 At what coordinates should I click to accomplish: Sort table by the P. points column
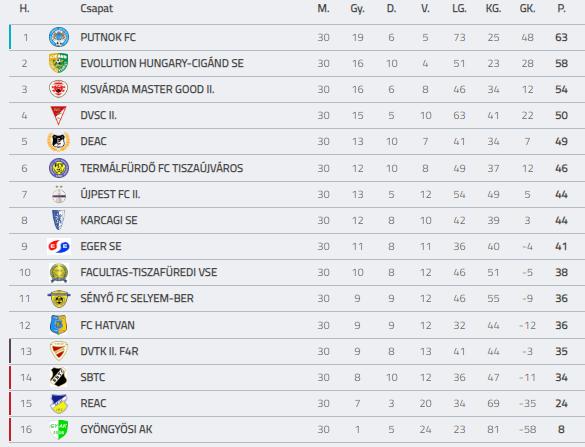coord(561,8)
